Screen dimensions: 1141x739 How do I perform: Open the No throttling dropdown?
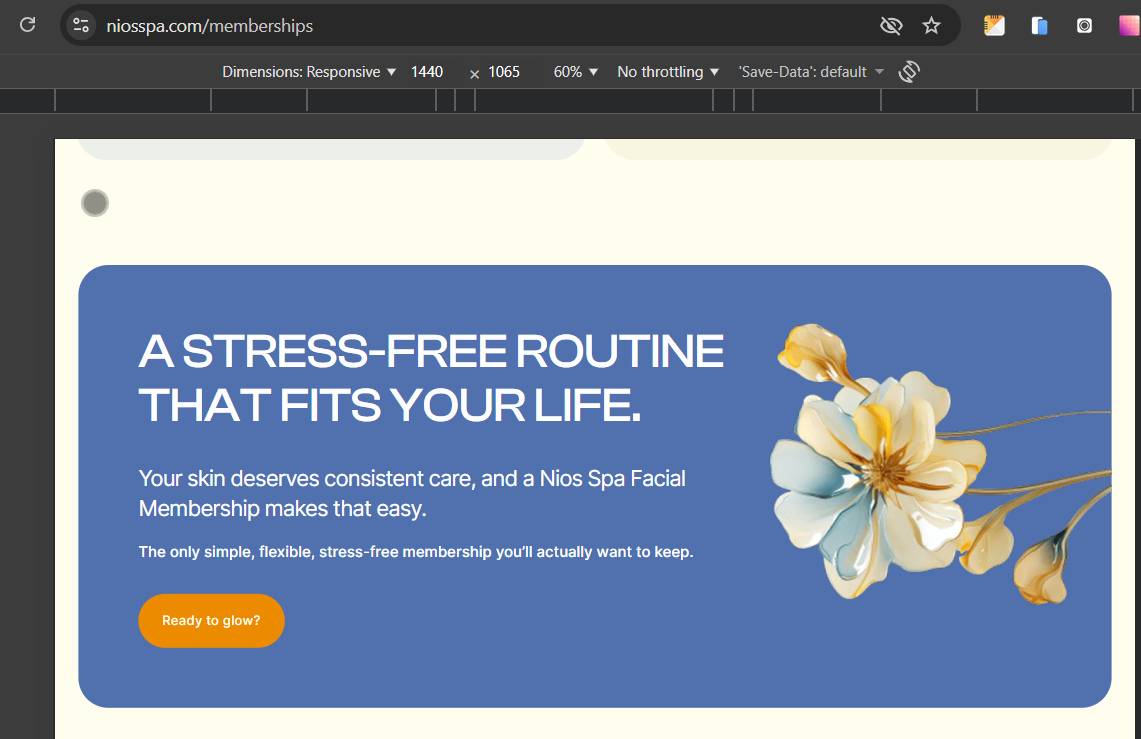pyautogui.click(x=668, y=71)
